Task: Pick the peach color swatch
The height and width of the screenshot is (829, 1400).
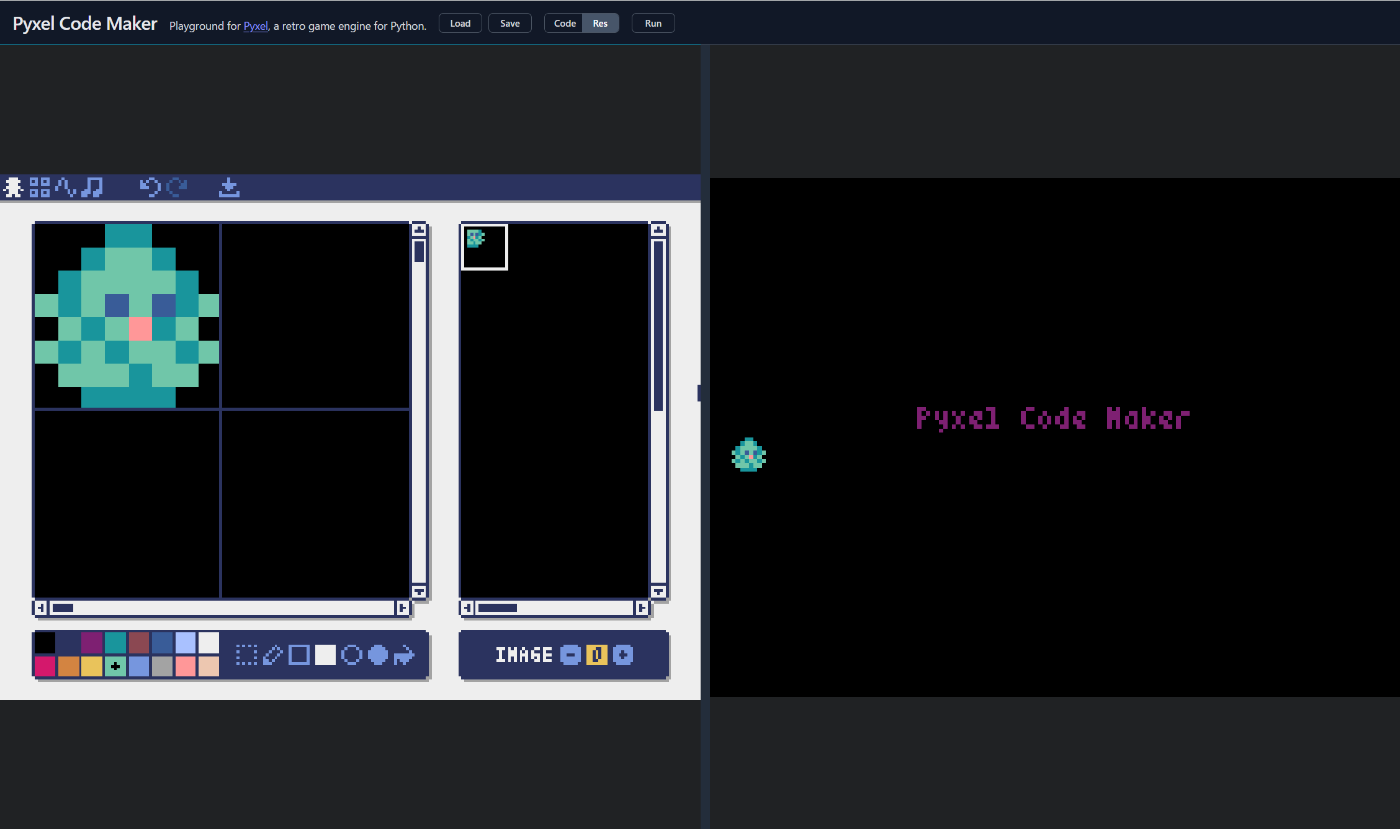Action: click(209, 666)
